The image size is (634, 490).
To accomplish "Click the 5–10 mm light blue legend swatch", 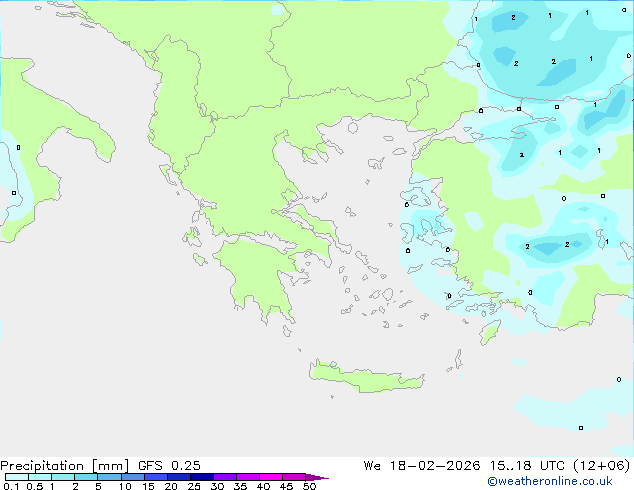I will (109, 477).
